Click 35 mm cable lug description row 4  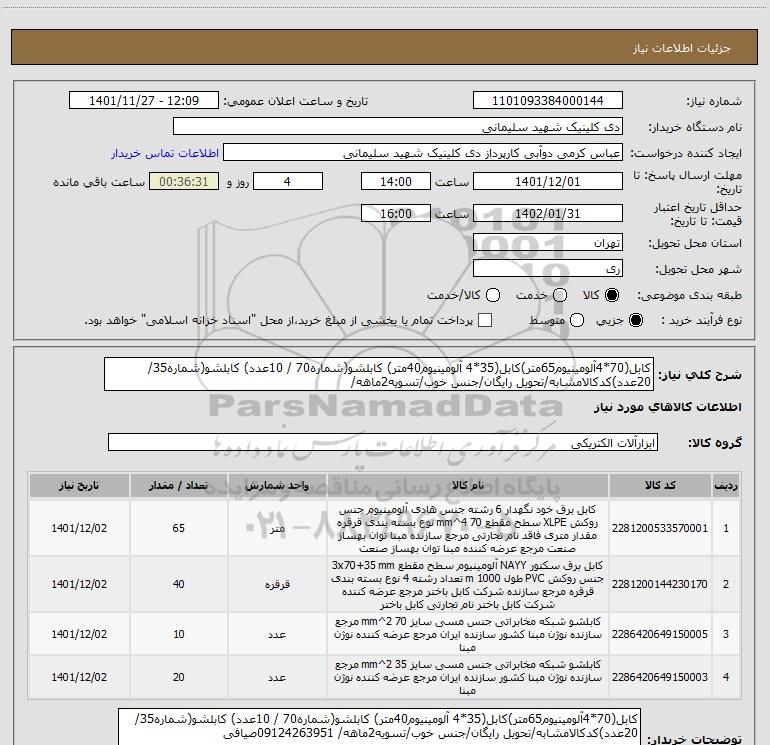[467, 677]
